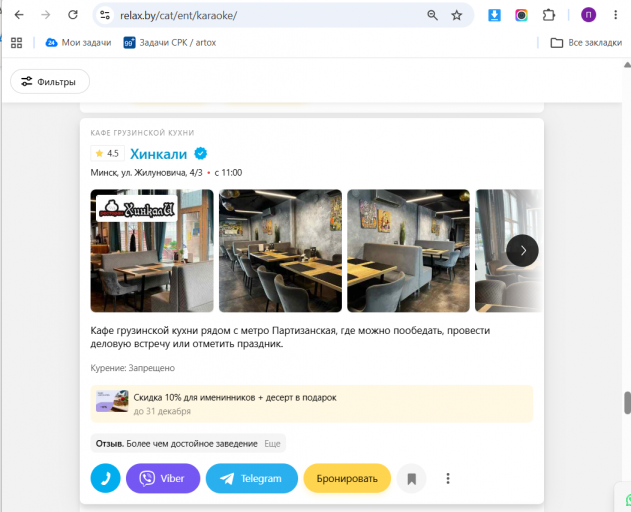
Task: Contact the venue via Telegram button
Action: click(252, 478)
